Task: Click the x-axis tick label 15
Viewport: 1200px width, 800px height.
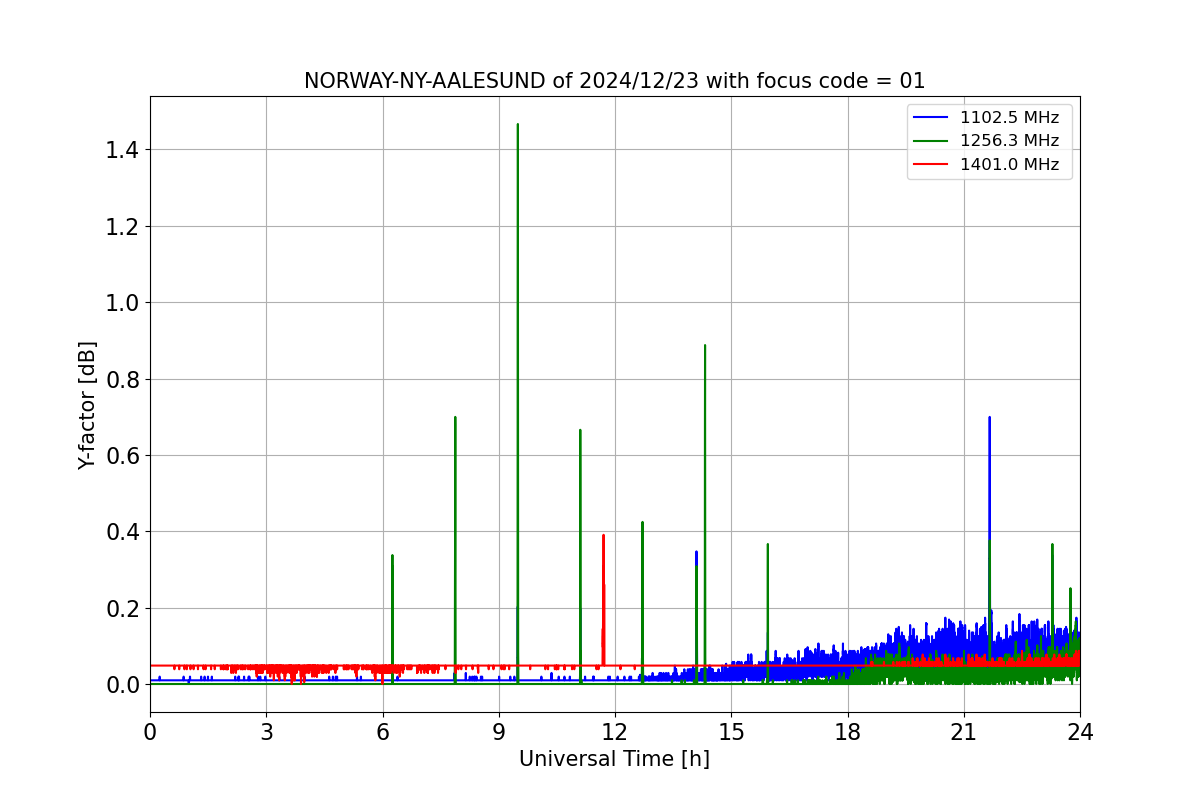Action: [x=731, y=732]
